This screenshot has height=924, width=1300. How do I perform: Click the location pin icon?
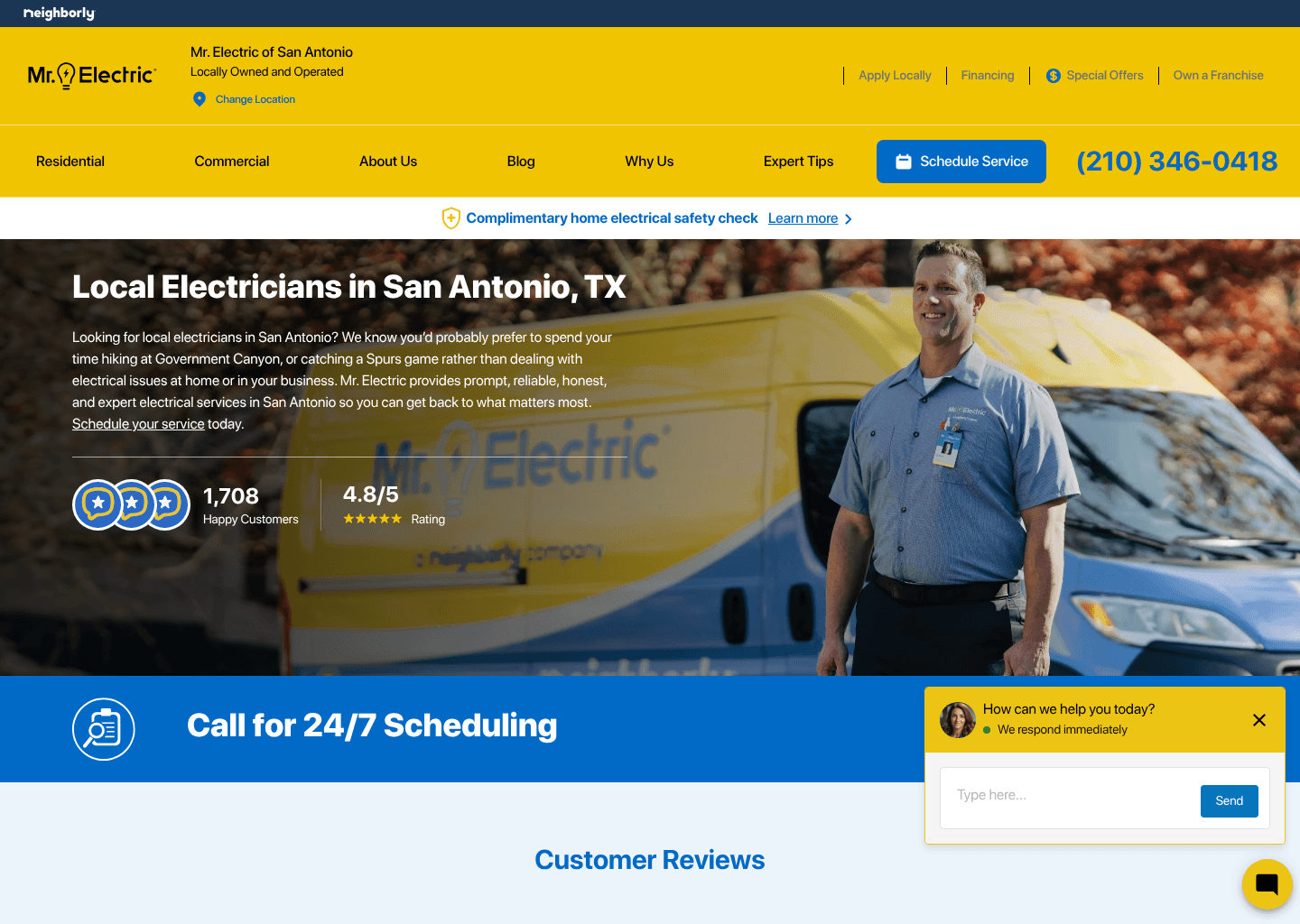click(200, 99)
